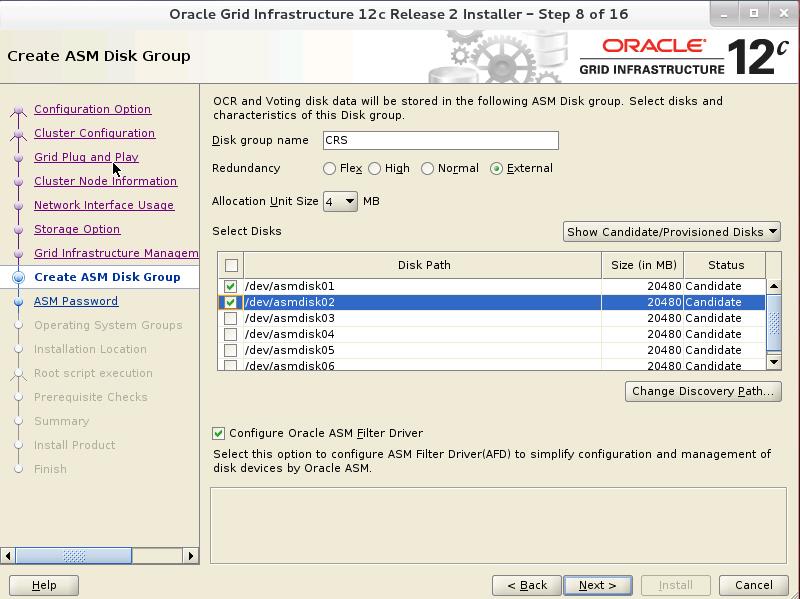The width and height of the screenshot is (800, 599).
Task: Uncheck the /dev/asmdisk02 checkbox
Action: pos(231,302)
